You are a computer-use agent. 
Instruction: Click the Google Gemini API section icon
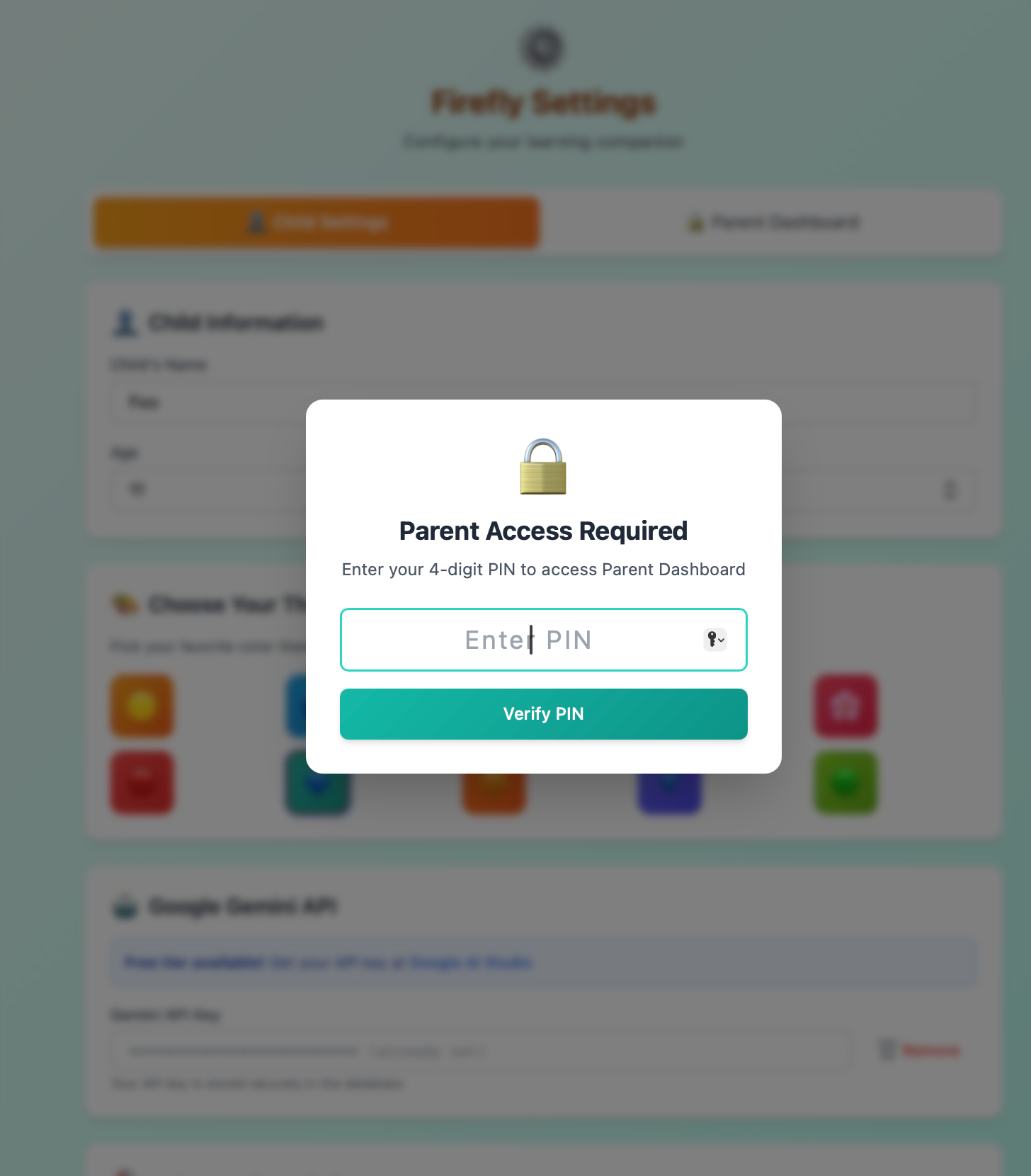(x=125, y=907)
